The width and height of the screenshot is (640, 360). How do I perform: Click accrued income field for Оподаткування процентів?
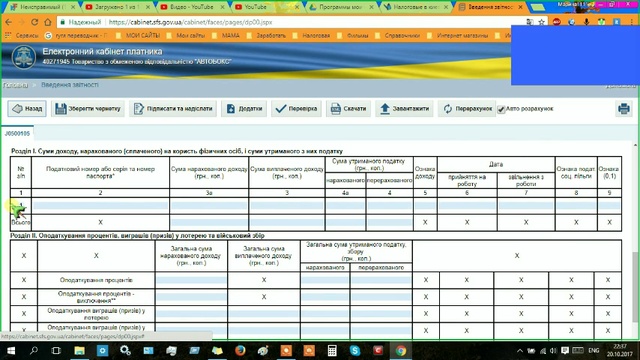point(191,280)
